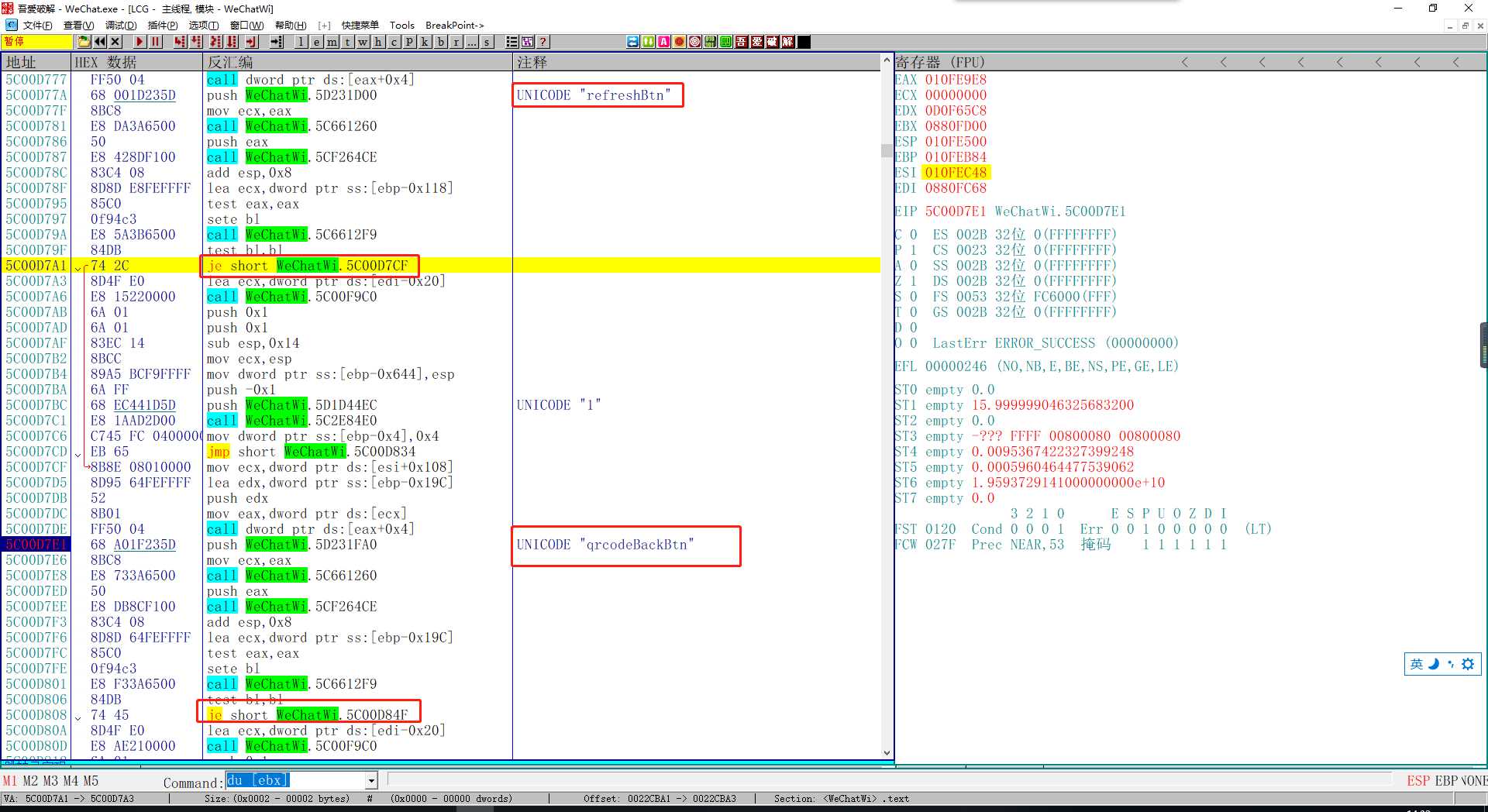Click the Close program X toolbar icon

(x=115, y=42)
